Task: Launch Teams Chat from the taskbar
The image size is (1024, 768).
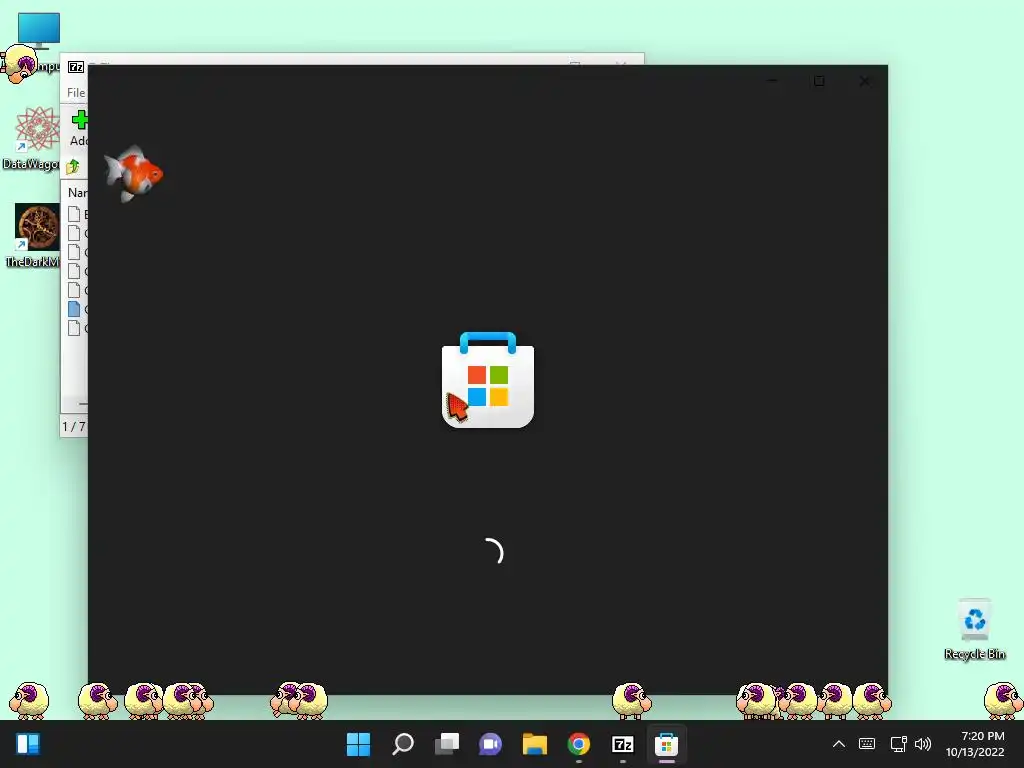Action: [490, 744]
